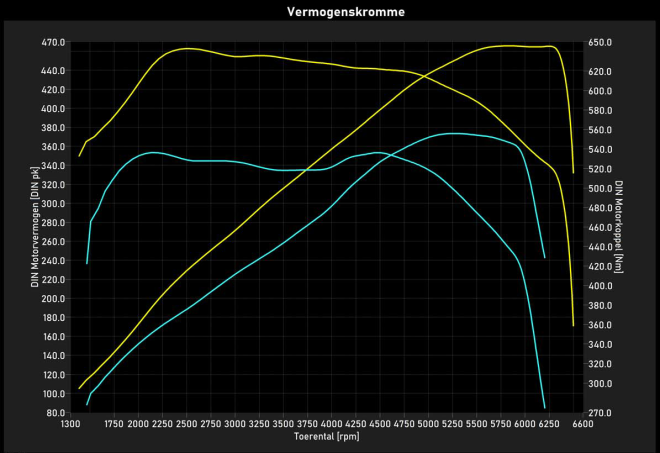Click the Vermogenskromme chart title

pyautogui.click(x=328, y=12)
